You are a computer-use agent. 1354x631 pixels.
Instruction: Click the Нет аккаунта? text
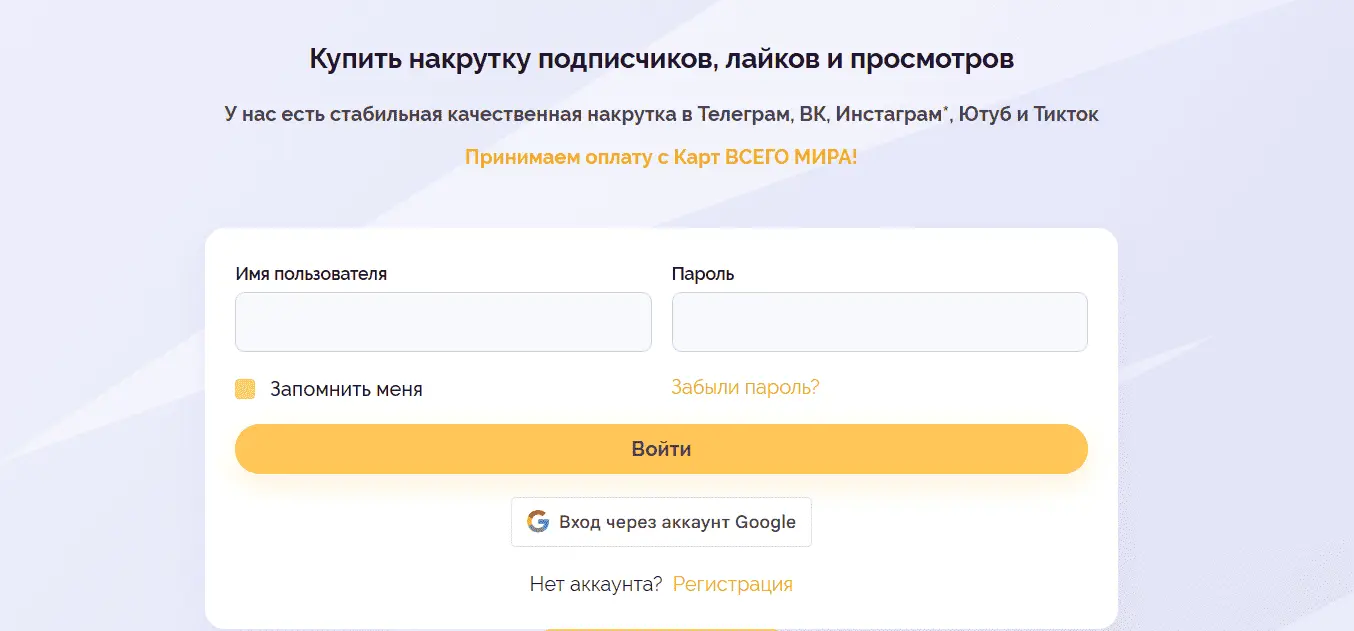(x=596, y=584)
